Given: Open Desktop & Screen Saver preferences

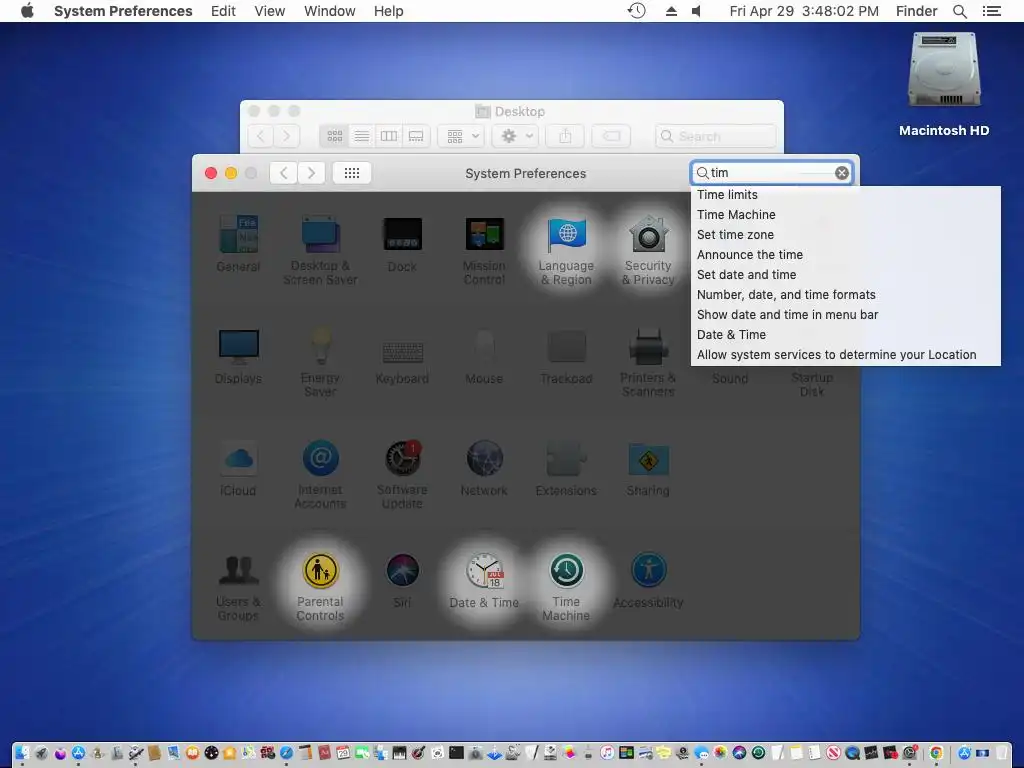Looking at the screenshot, I should pos(320,249).
